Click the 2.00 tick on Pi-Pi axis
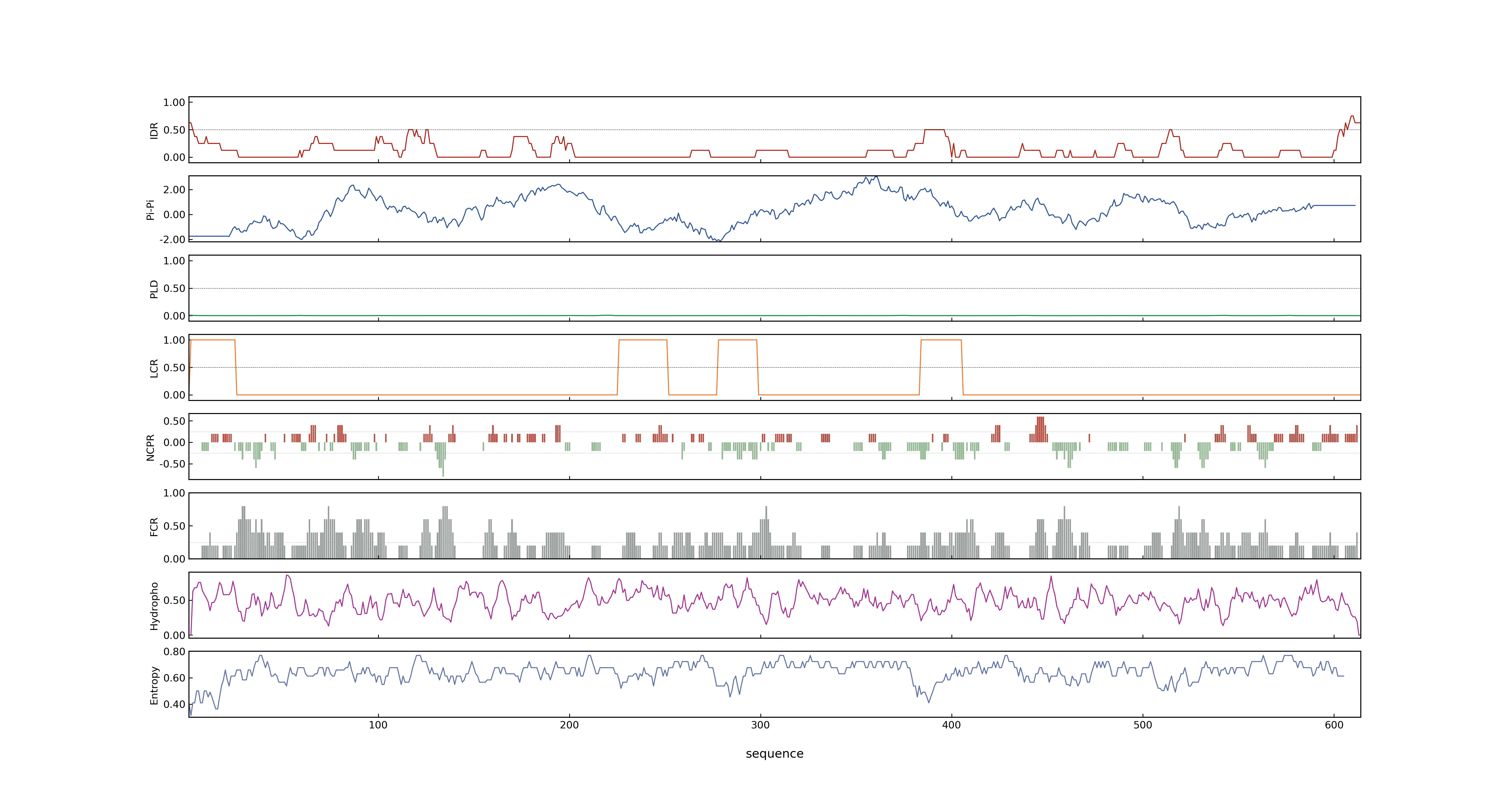 174,190
